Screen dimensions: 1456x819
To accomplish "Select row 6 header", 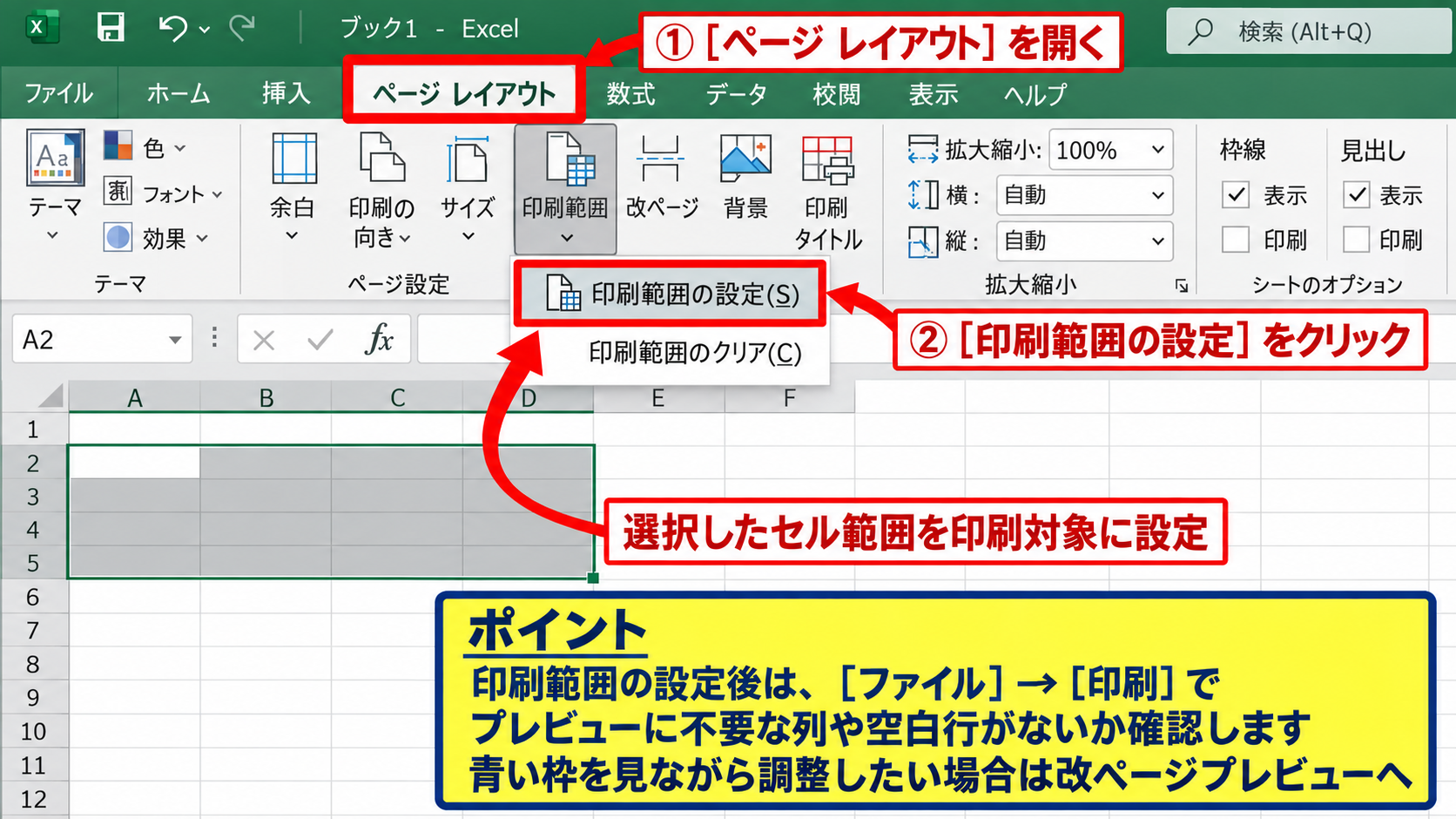I will [33, 597].
